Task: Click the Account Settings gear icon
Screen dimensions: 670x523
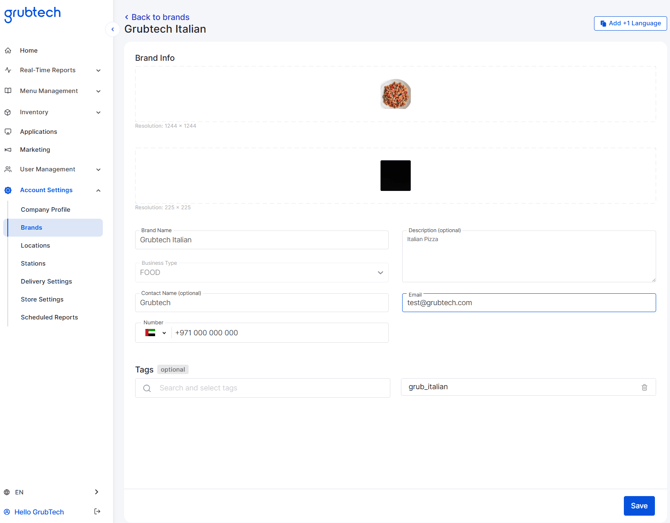Action: [x=8, y=190]
